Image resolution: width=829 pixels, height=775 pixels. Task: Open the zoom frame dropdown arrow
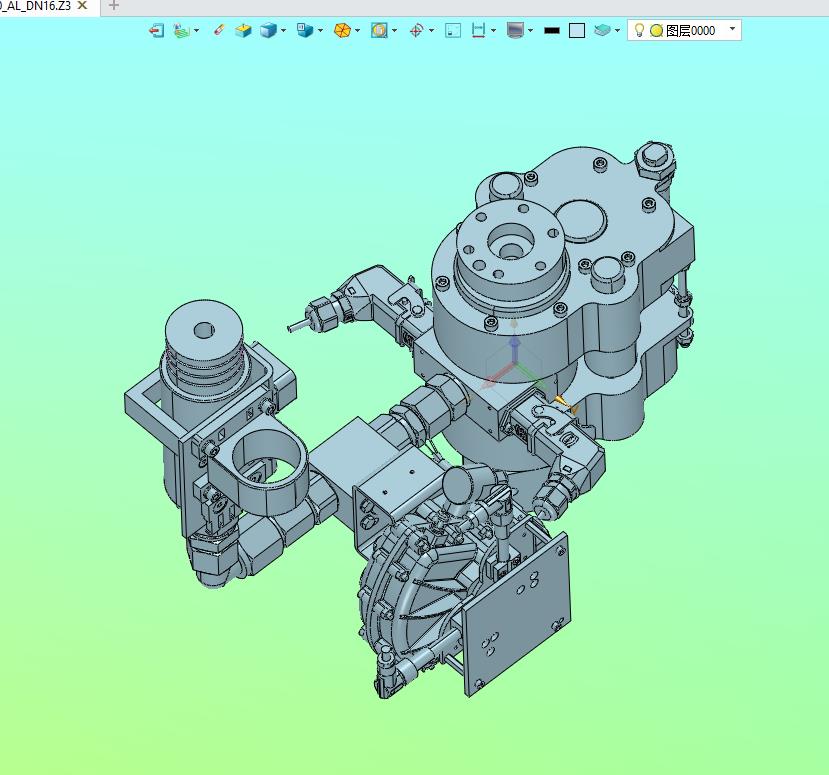coord(394,31)
